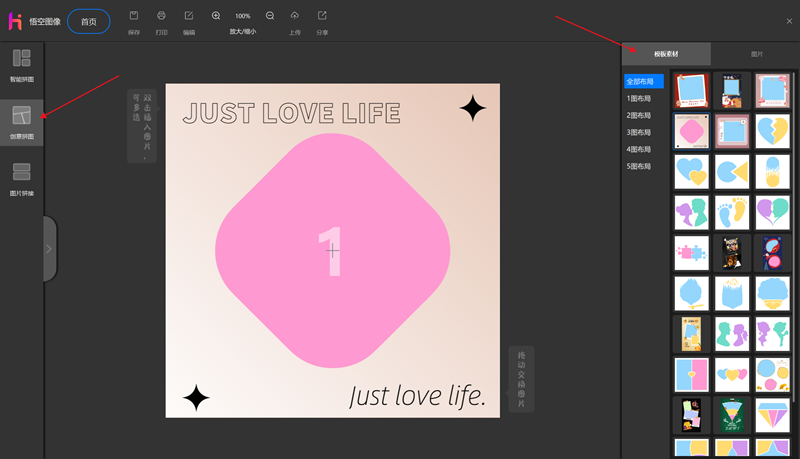Switch to the 图片 tab
This screenshot has height=459, width=800.
pos(756,54)
